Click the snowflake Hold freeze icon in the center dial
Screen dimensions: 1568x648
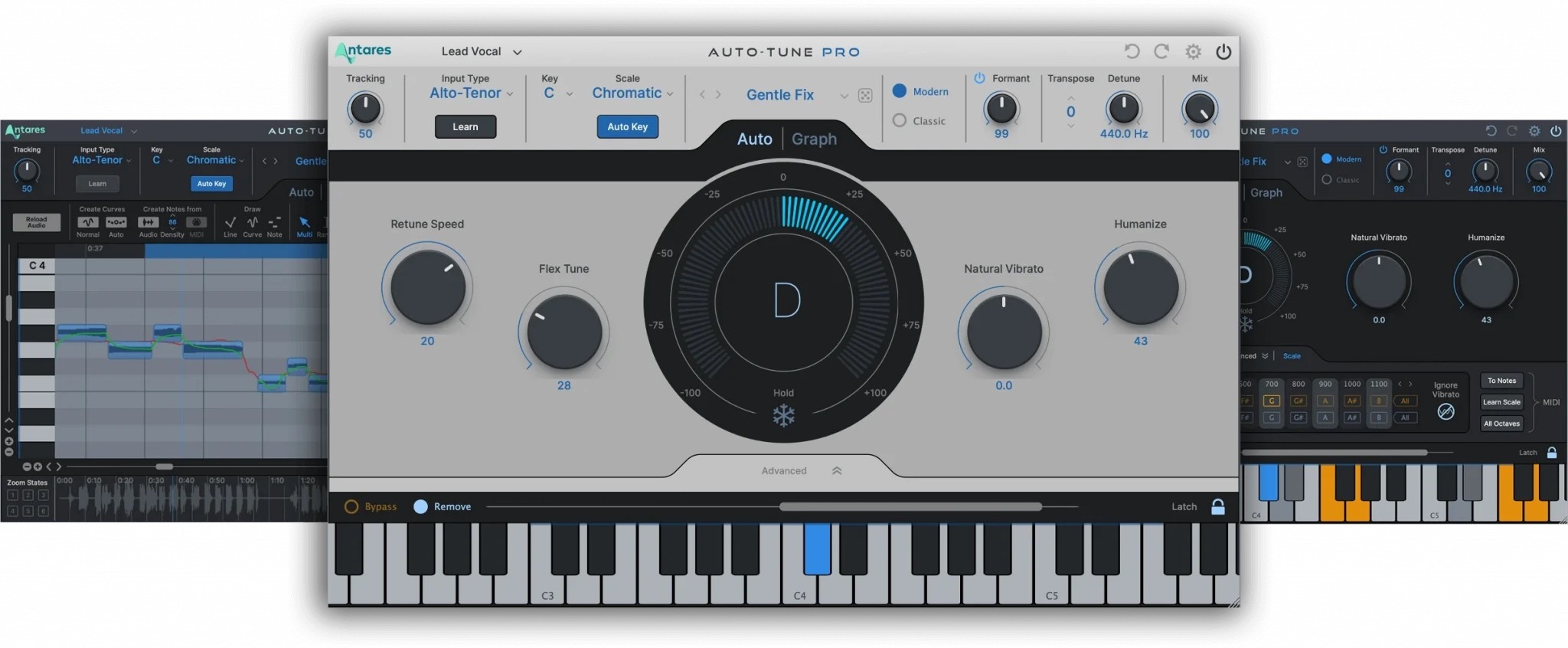783,416
